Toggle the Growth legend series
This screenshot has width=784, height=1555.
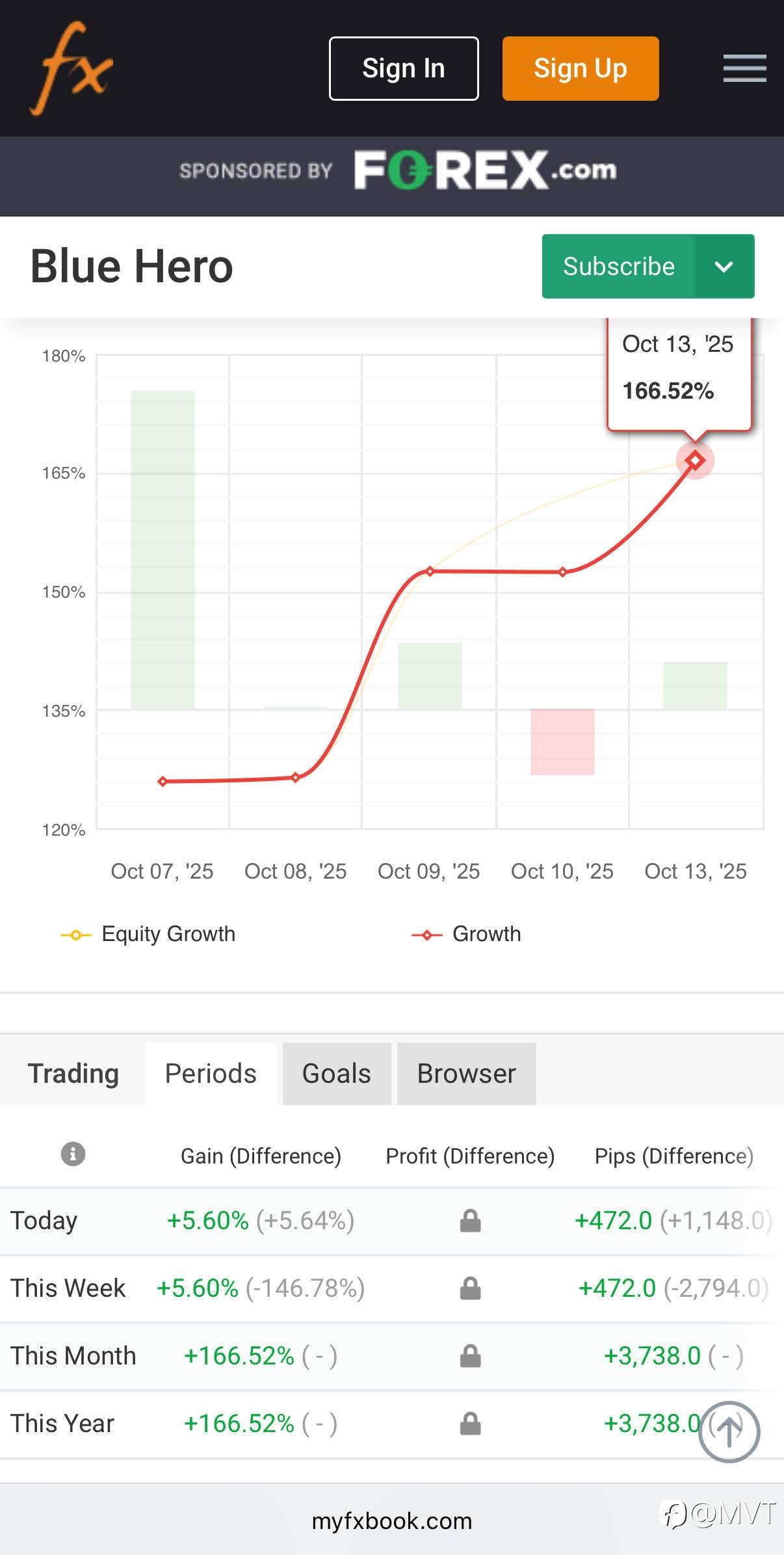pos(467,934)
